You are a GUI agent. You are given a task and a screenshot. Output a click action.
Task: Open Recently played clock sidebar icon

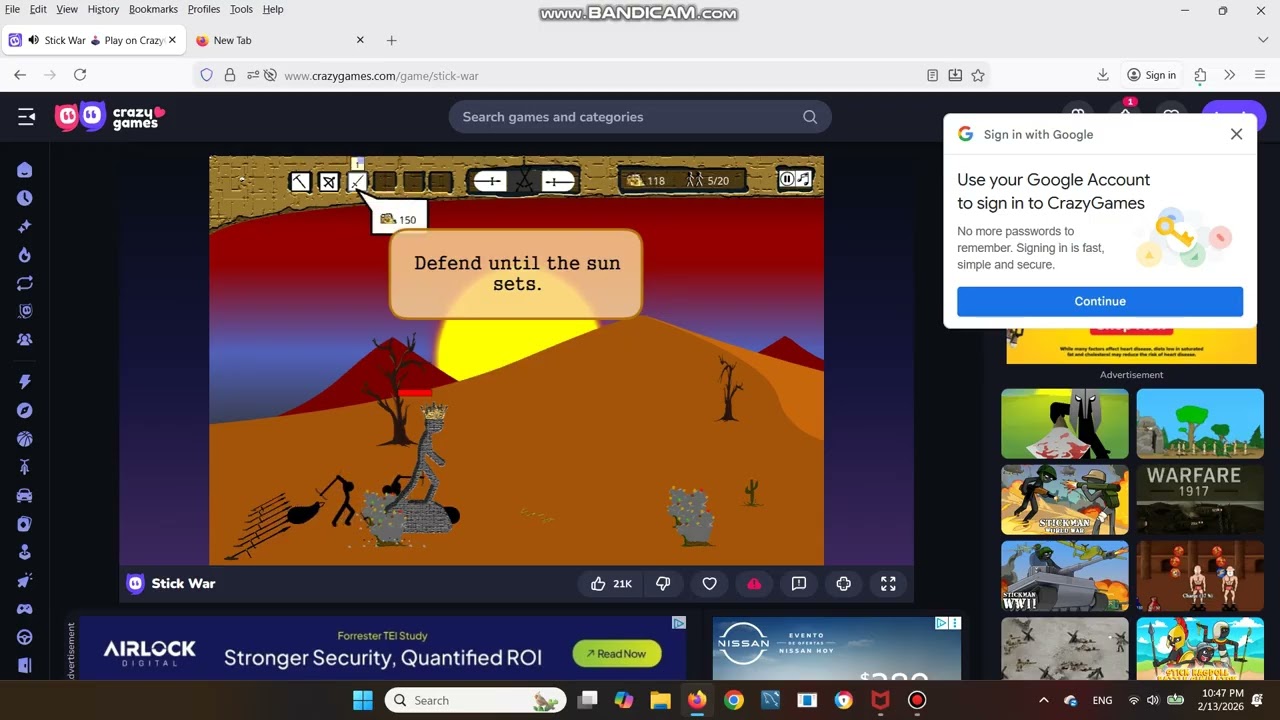(25, 198)
